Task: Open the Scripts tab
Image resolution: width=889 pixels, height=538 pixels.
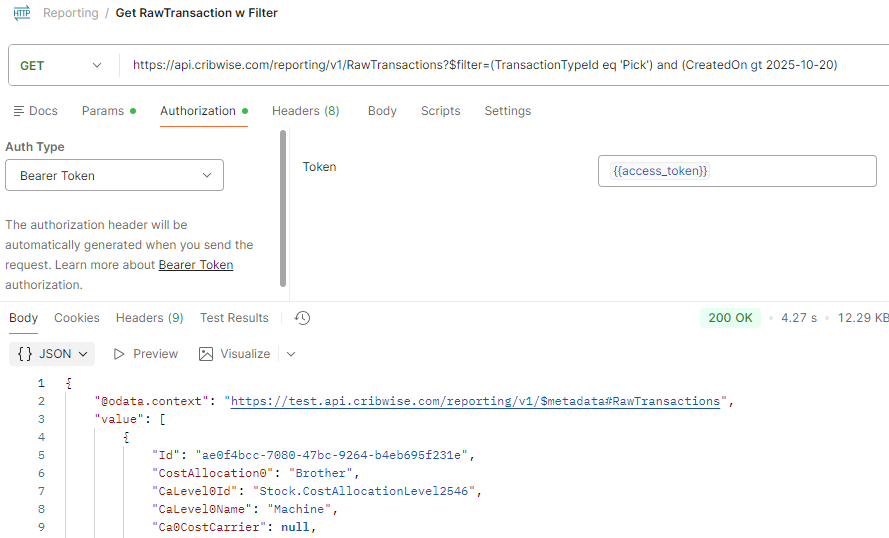Action: tap(441, 111)
